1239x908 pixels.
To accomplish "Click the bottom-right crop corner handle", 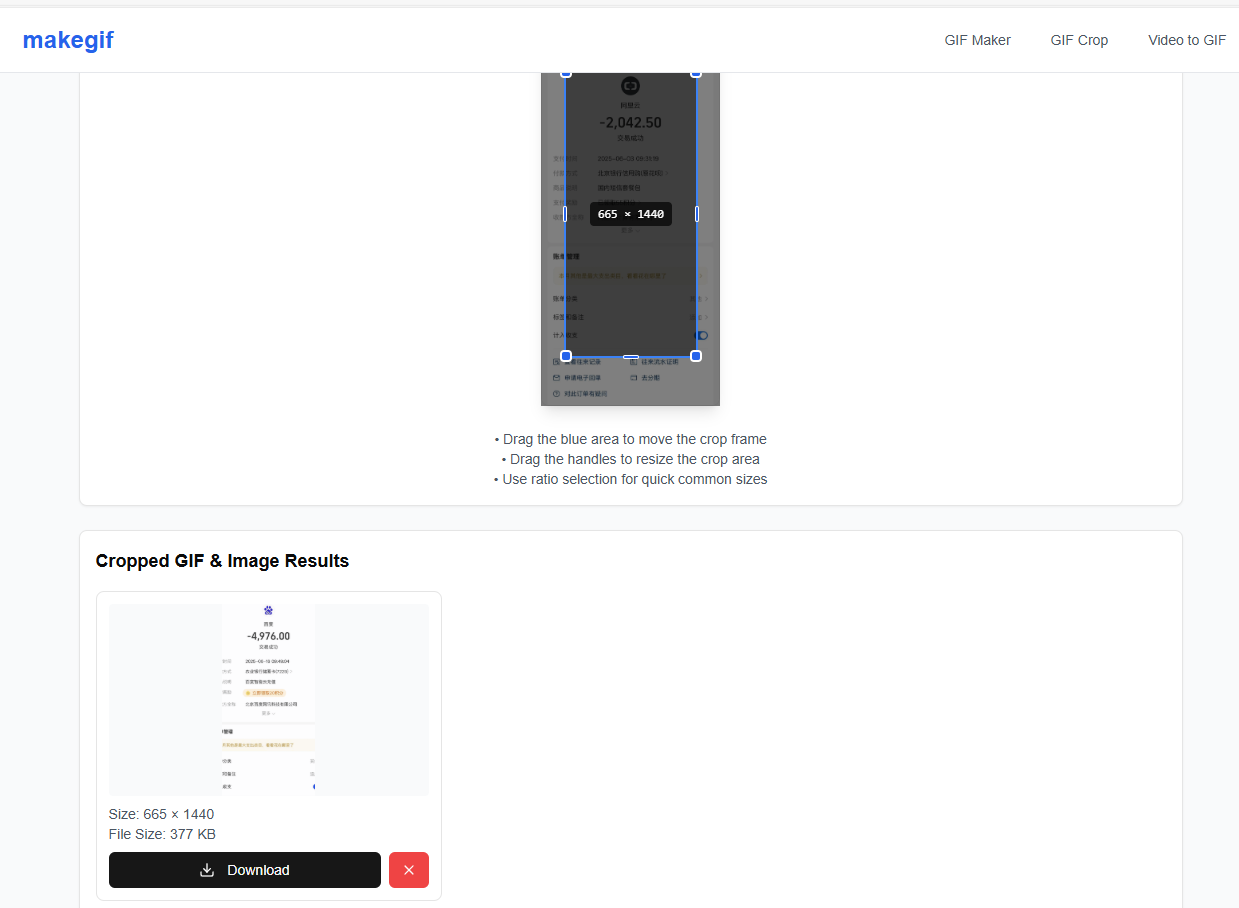I will point(696,356).
